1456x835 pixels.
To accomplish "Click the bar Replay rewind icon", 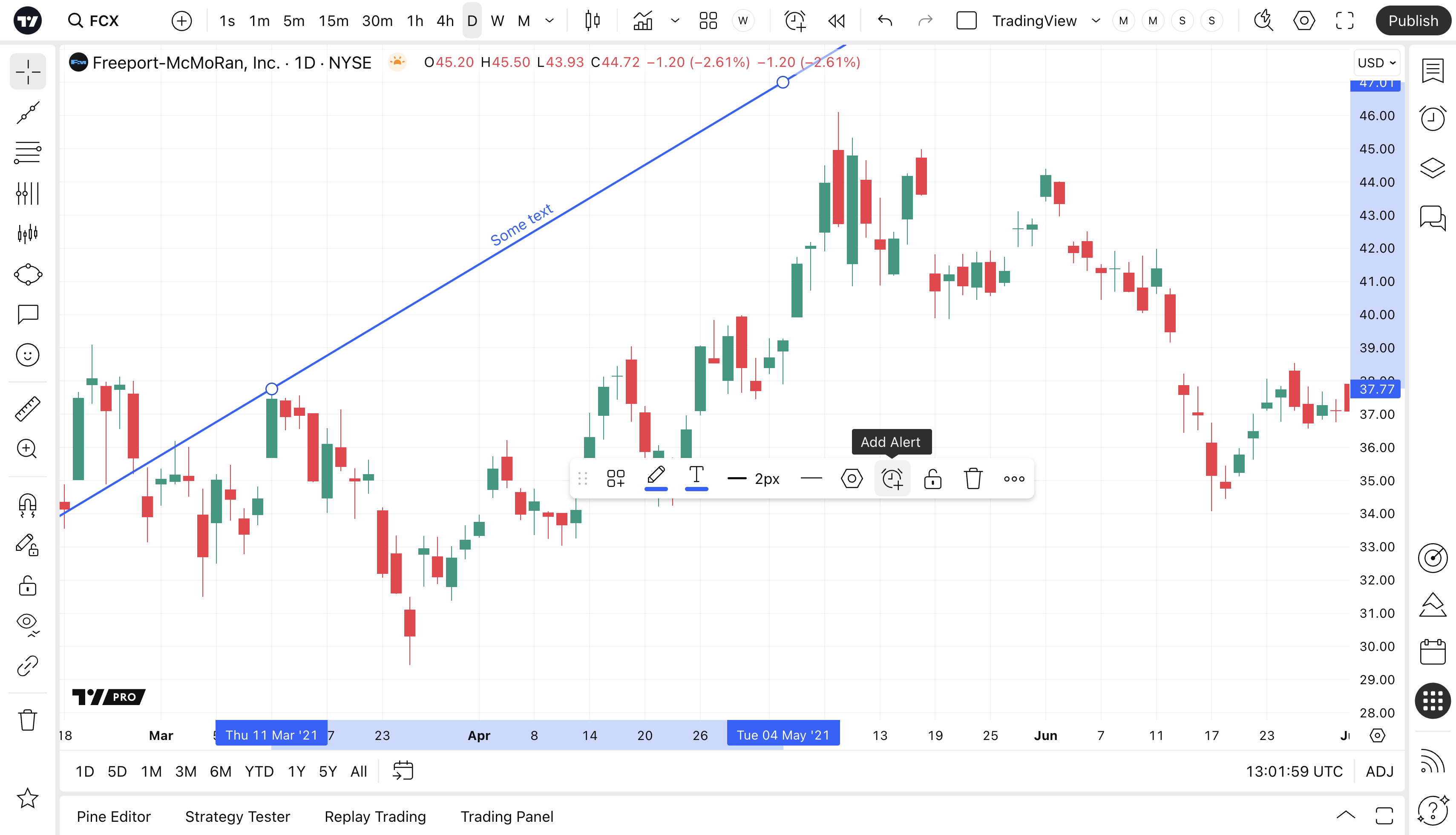I will pos(837,21).
